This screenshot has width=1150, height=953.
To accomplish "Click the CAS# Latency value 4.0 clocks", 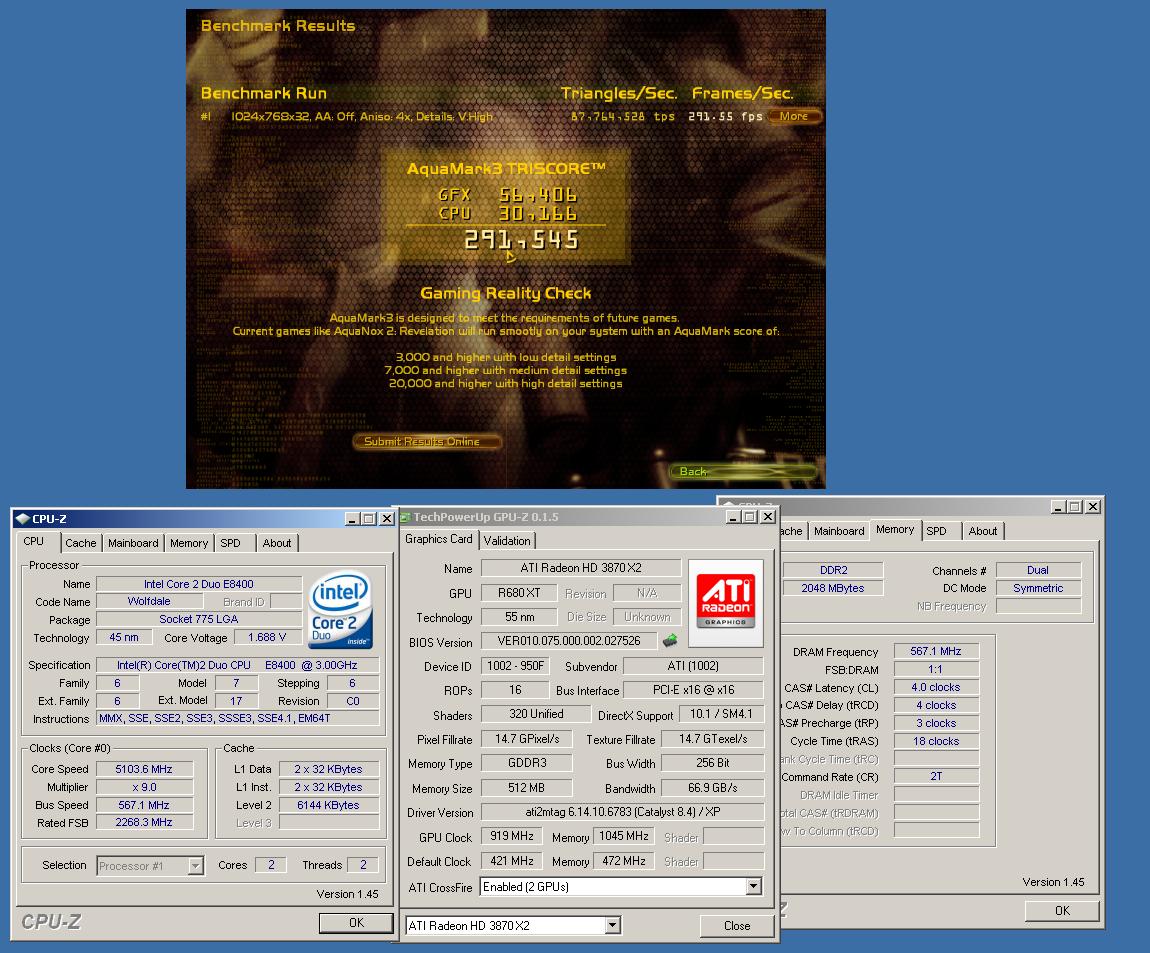I will pos(936,687).
